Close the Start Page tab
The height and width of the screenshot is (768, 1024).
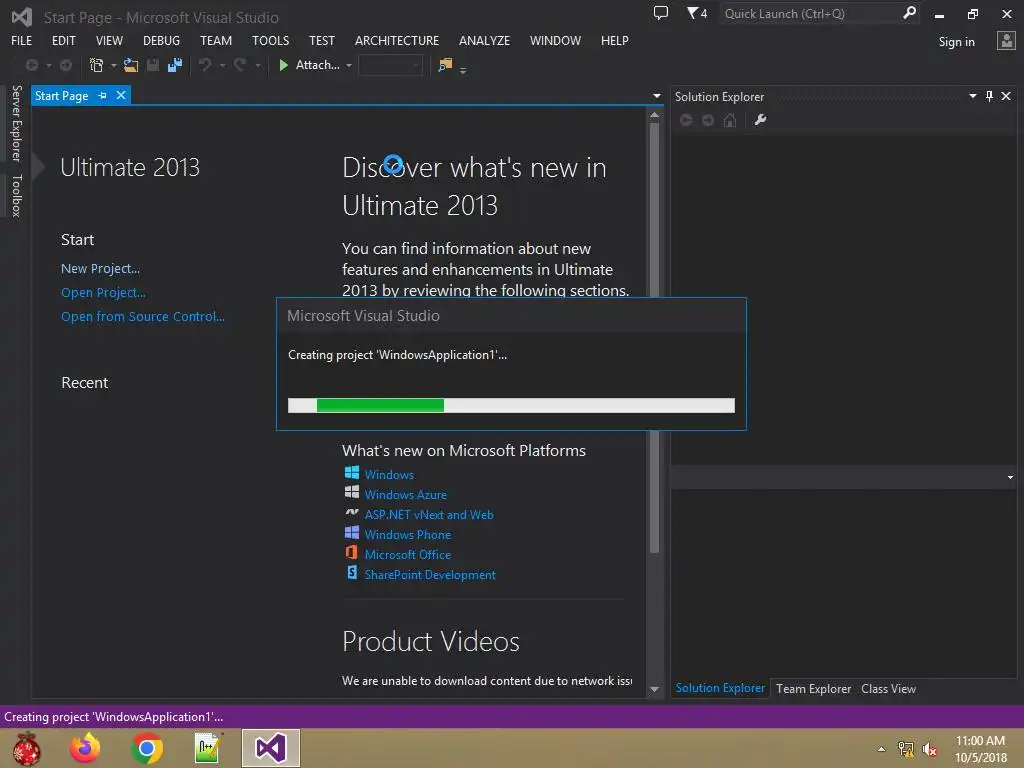[121, 95]
